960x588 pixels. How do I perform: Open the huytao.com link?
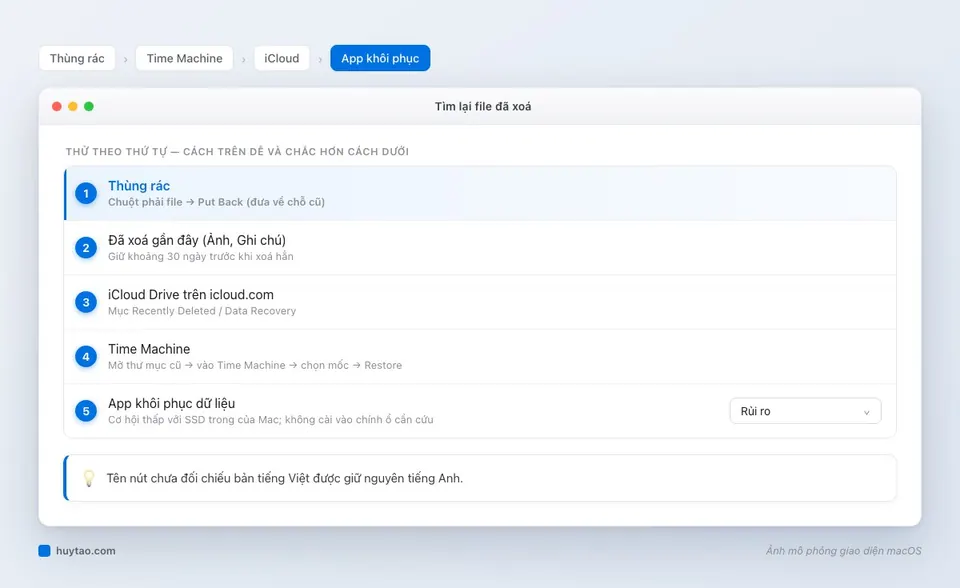click(86, 551)
